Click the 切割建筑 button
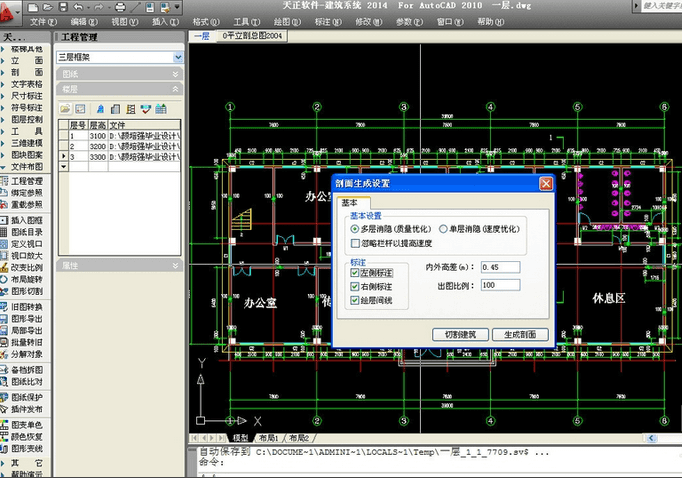This screenshot has width=682, height=478. (x=460, y=334)
